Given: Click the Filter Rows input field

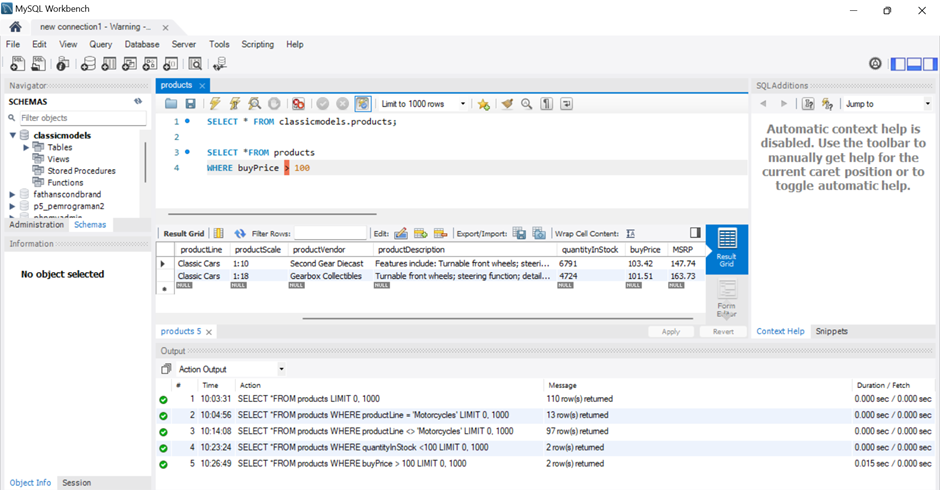Looking at the screenshot, I should [x=330, y=233].
